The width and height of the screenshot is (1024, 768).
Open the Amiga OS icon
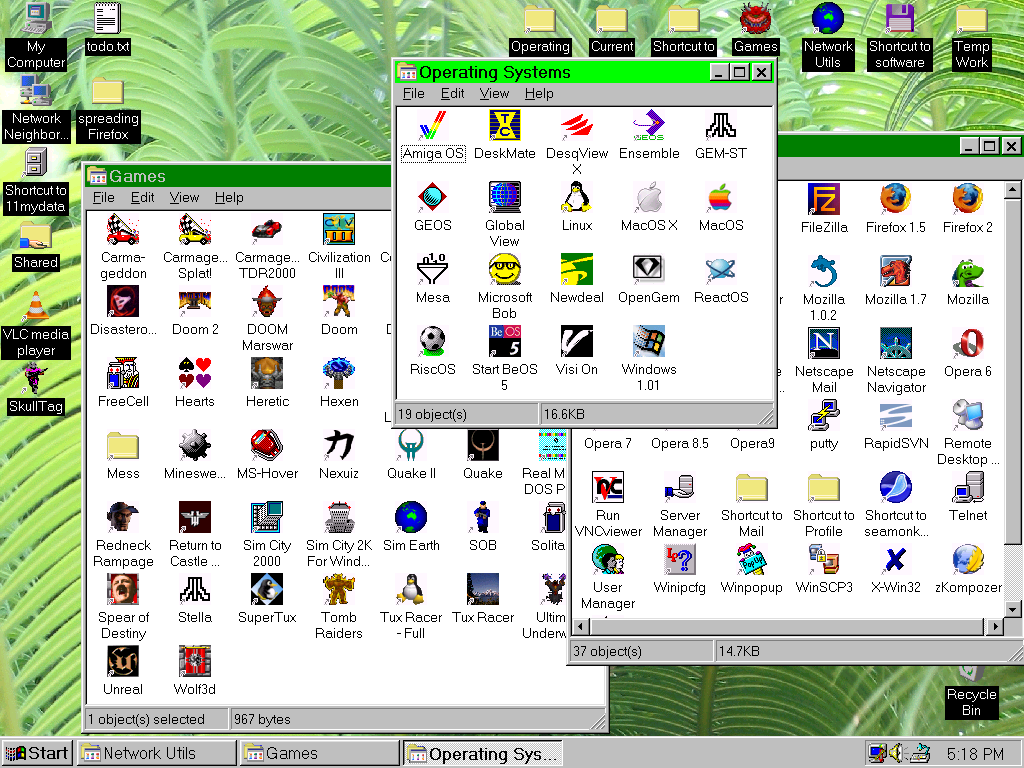point(433,126)
